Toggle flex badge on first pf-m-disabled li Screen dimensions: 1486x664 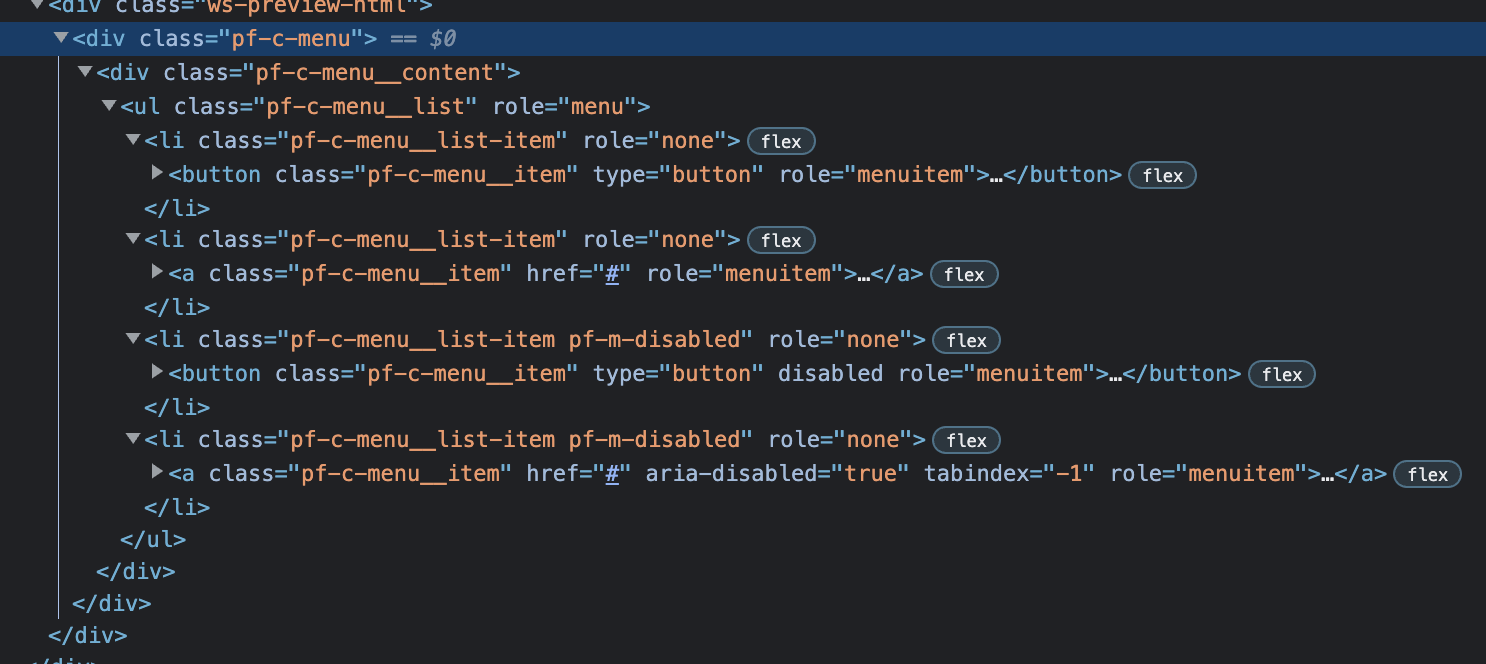coord(966,340)
